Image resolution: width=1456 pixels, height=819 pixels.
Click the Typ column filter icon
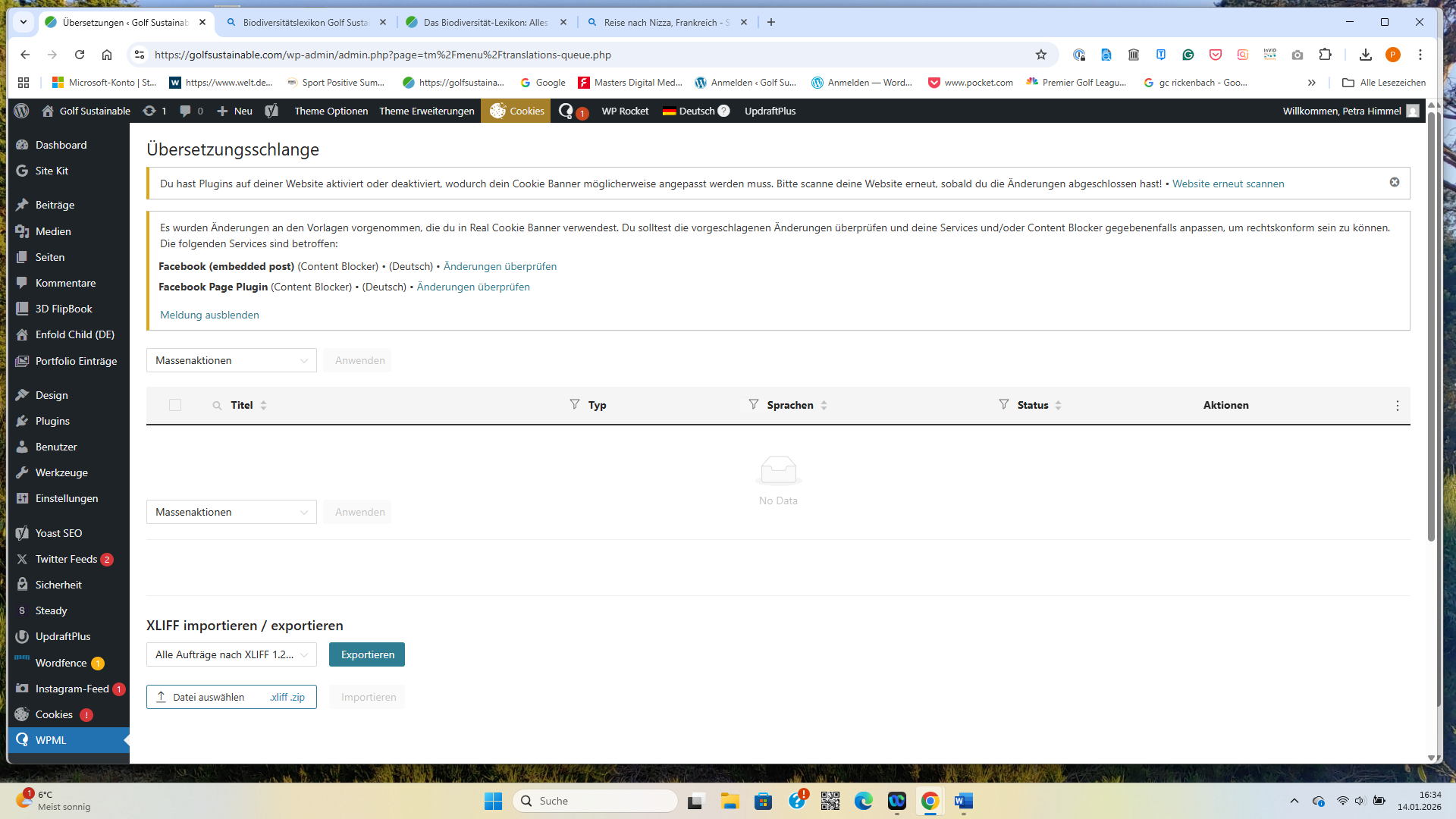coord(574,404)
